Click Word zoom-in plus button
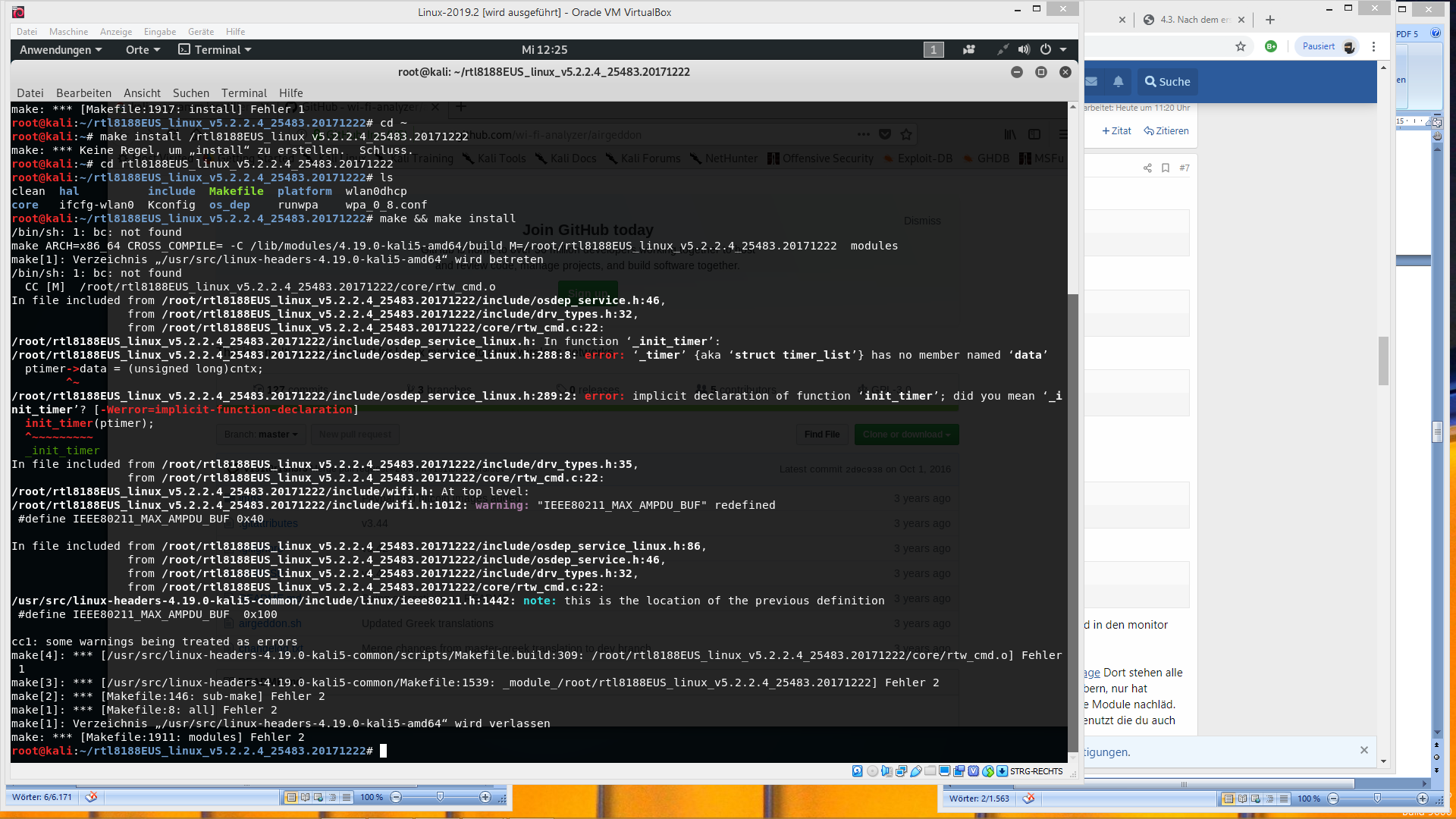Viewport: 1456px width, 819px height. click(x=485, y=797)
